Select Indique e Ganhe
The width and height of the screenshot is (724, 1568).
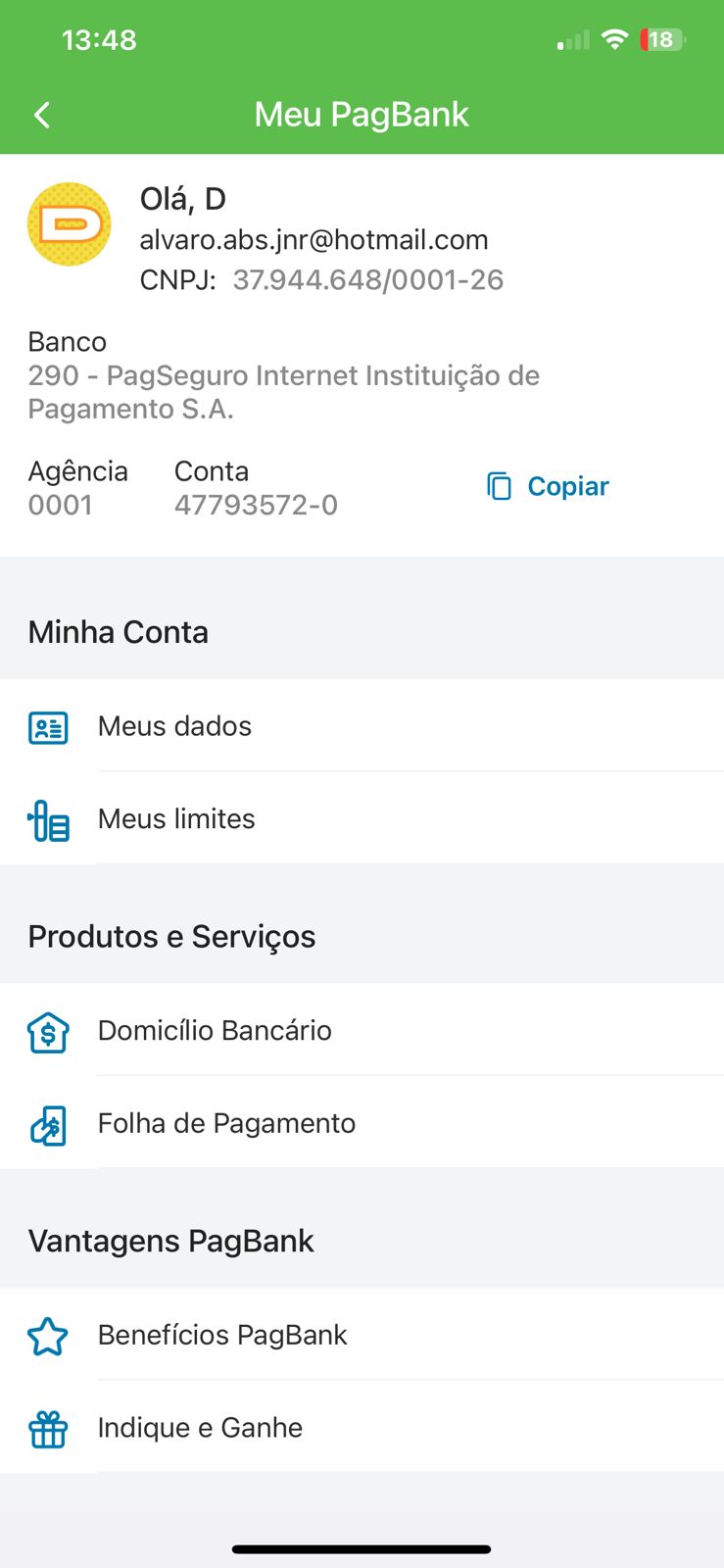click(200, 1428)
